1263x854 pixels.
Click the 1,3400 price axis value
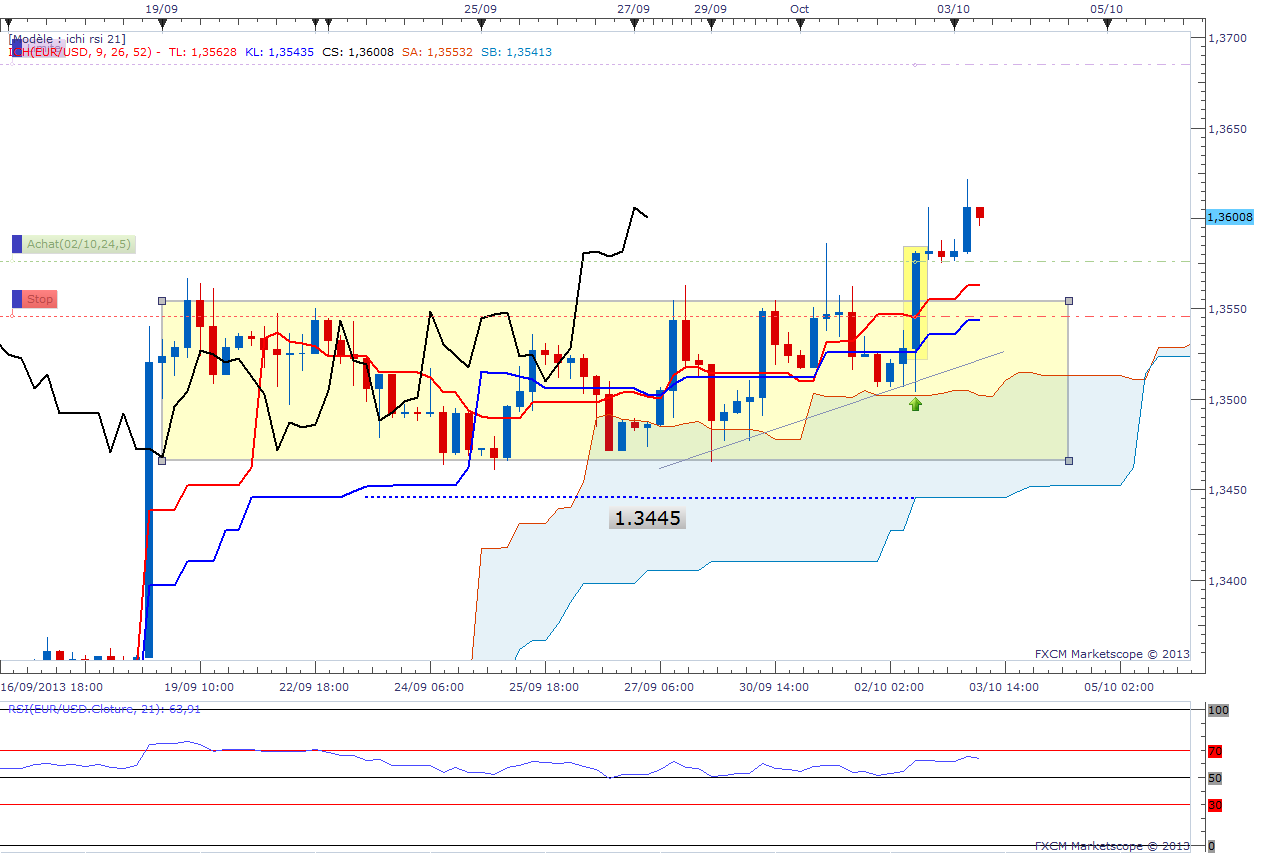[1227, 581]
